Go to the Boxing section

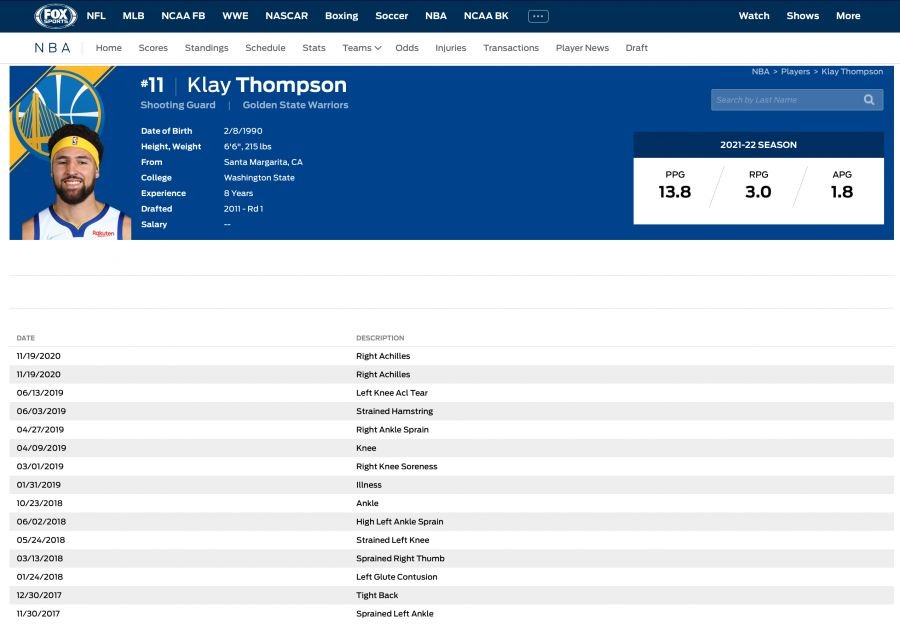pos(342,16)
